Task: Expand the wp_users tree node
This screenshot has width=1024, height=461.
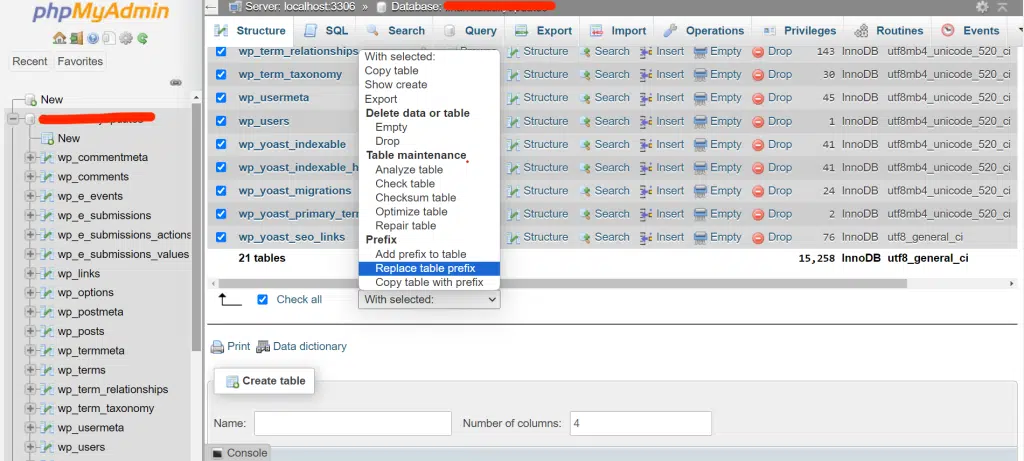Action: [x=30, y=447]
